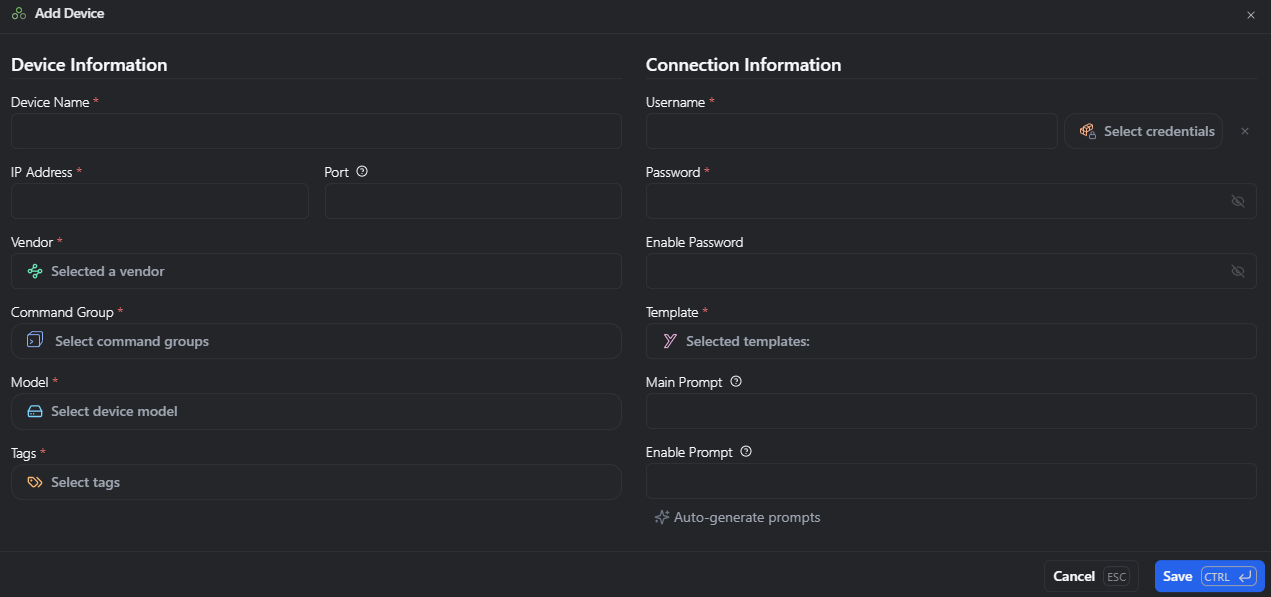Click the credentials key icon
This screenshot has width=1271, height=597.
click(x=1087, y=131)
